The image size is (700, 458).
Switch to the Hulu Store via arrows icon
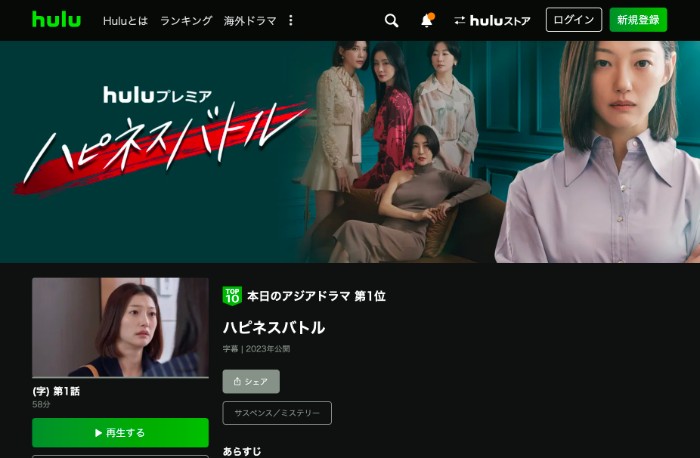click(x=460, y=21)
